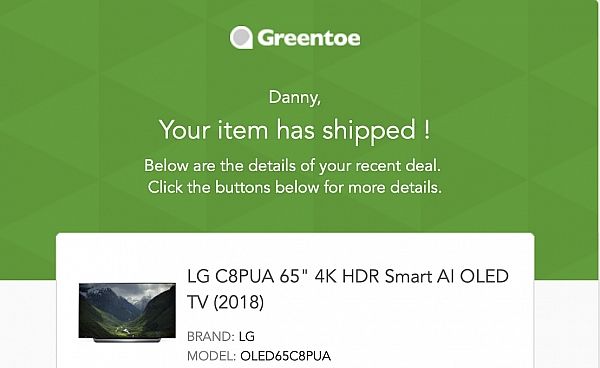Click the word "OLED" in the product title

click(484, 276)
